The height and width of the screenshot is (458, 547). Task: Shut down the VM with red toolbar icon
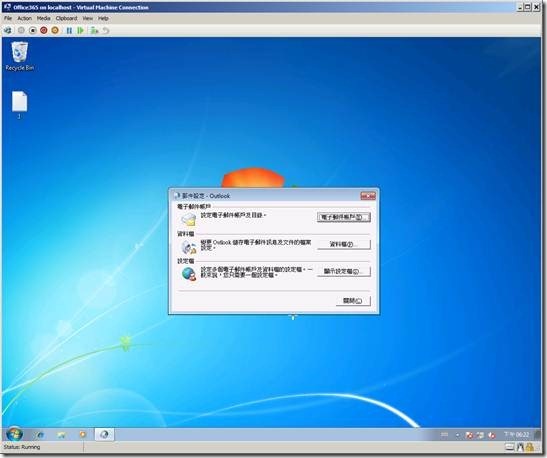[x=44, y=31]
